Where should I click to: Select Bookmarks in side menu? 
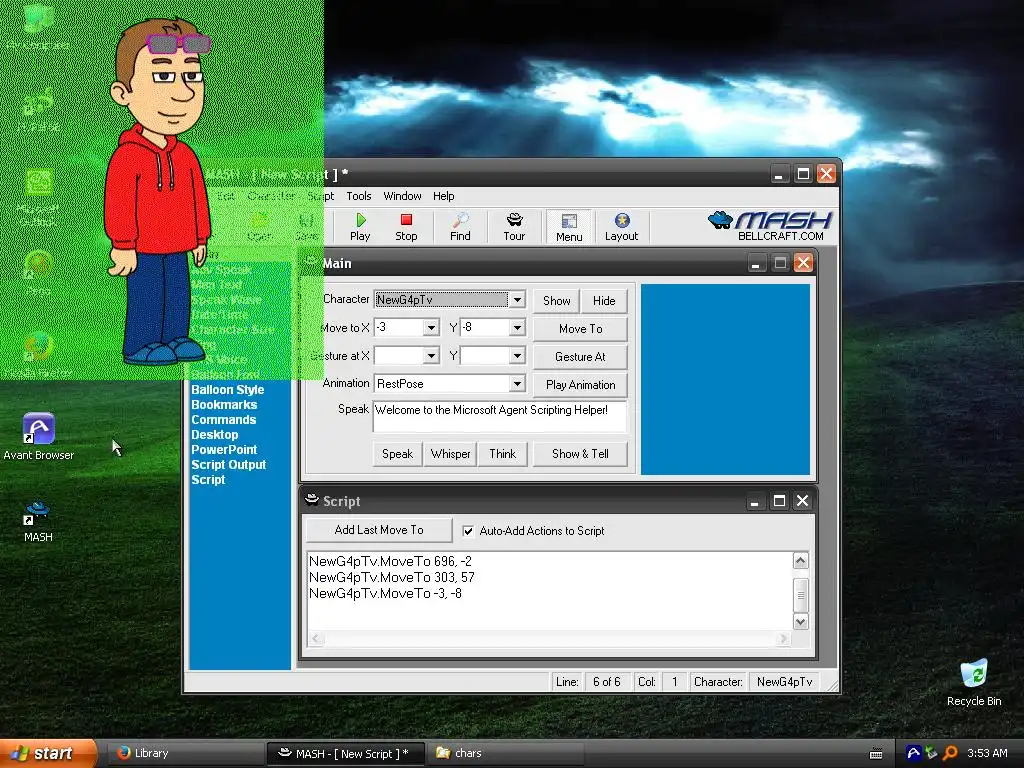coord(224,405)
